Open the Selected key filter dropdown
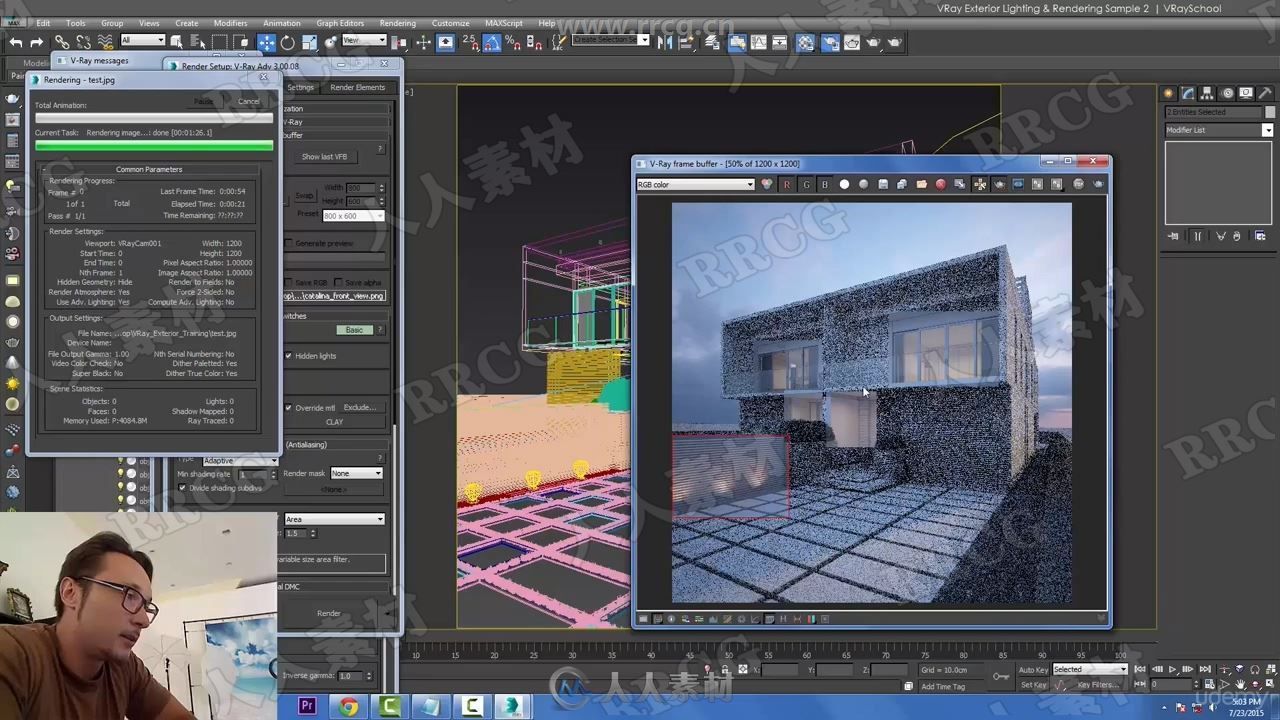The height and width of the screenshot is (720, 1280). pyautogui.click(x=1089, y=669)
